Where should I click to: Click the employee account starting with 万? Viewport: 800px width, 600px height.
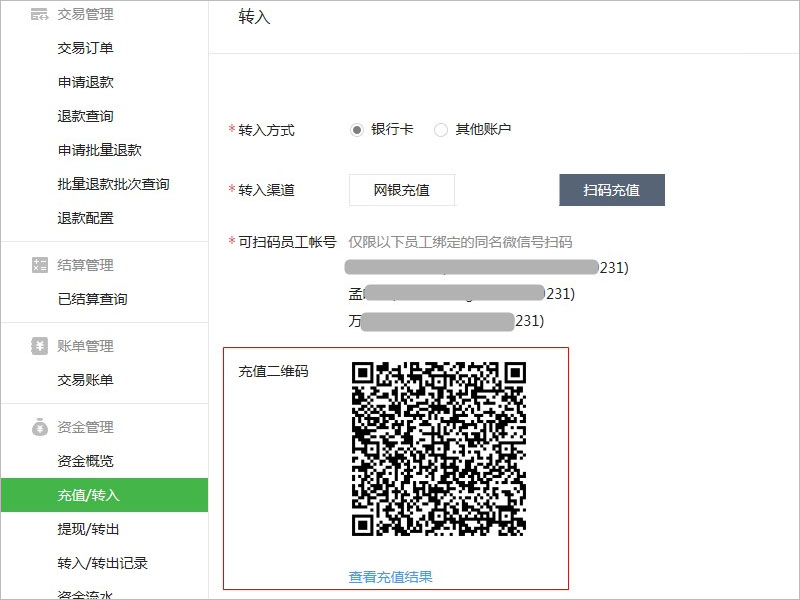coord(446,321)
